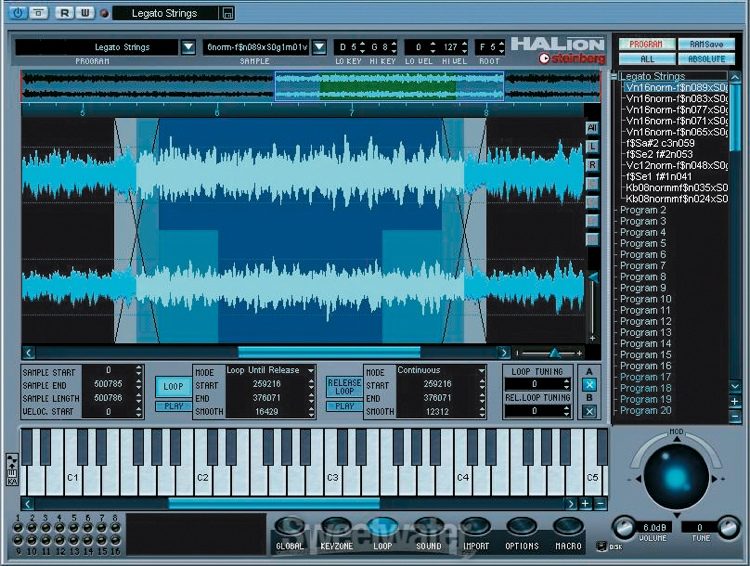
Task: Click PLAY under RELEASE LOOP
Action: click(x=344, y=406)
